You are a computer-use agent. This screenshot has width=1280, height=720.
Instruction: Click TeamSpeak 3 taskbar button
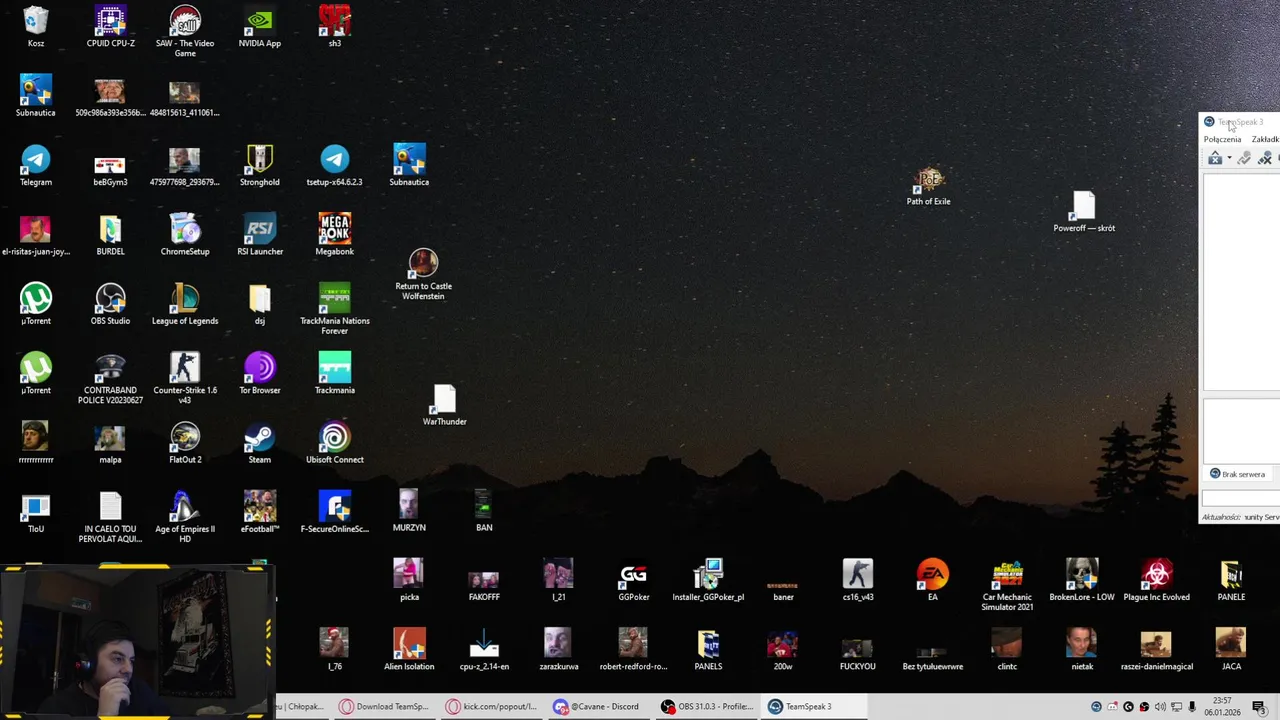point(813,706)
